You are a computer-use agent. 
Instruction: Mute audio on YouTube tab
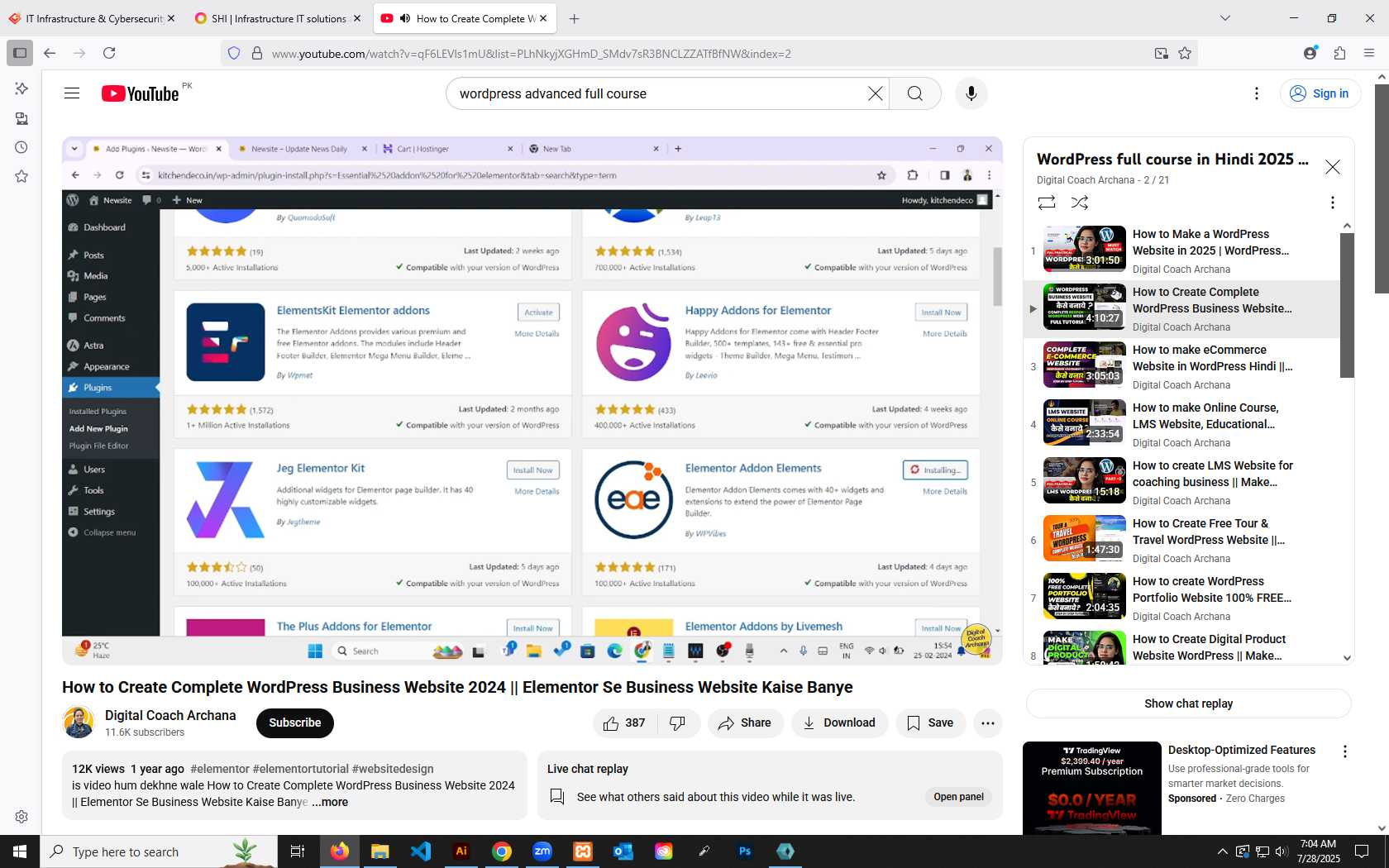pos(405,18)
